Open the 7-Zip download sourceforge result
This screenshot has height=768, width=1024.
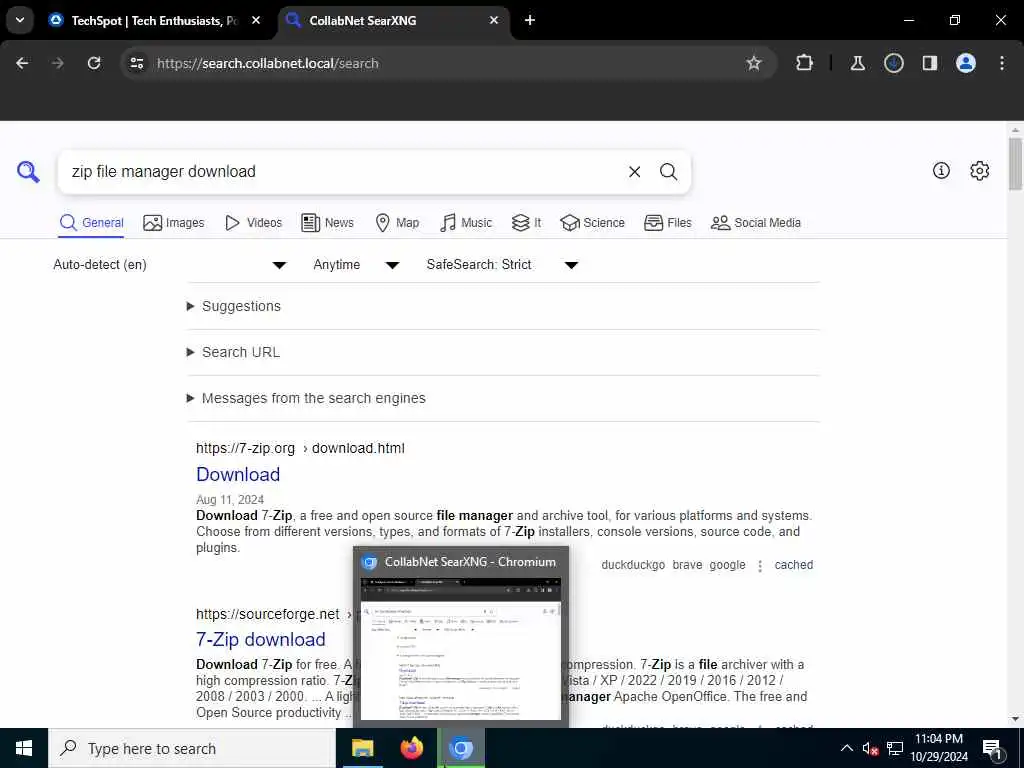261,639
